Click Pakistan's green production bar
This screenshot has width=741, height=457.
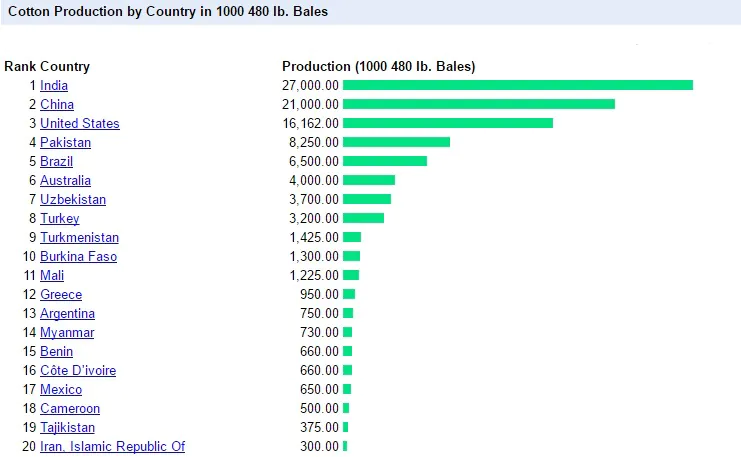(x=396, y=142)
